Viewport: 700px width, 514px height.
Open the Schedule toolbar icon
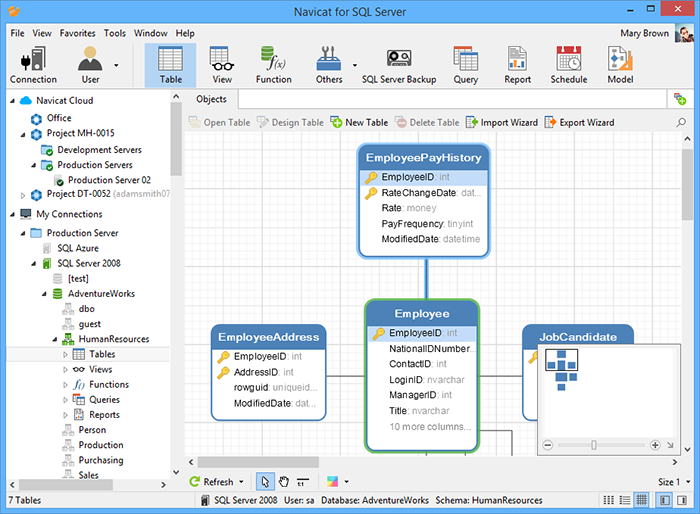pos(568,65)
